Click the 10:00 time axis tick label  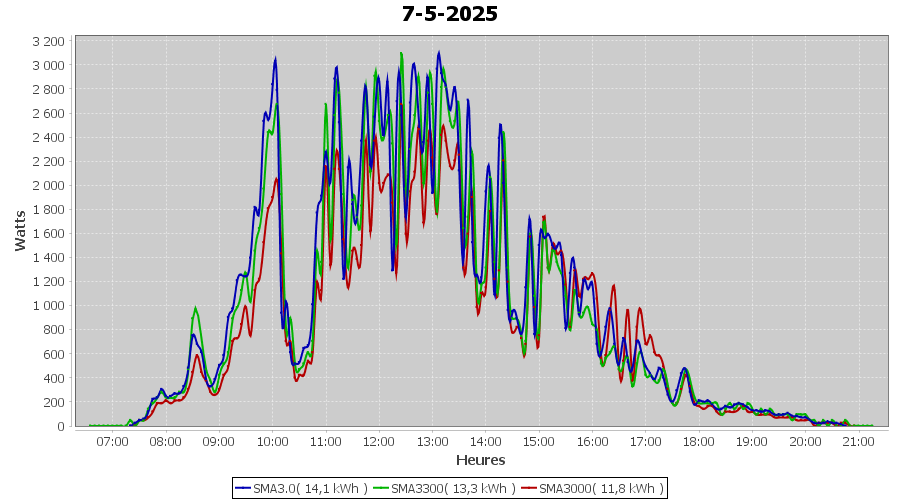(x=272, y=441)
